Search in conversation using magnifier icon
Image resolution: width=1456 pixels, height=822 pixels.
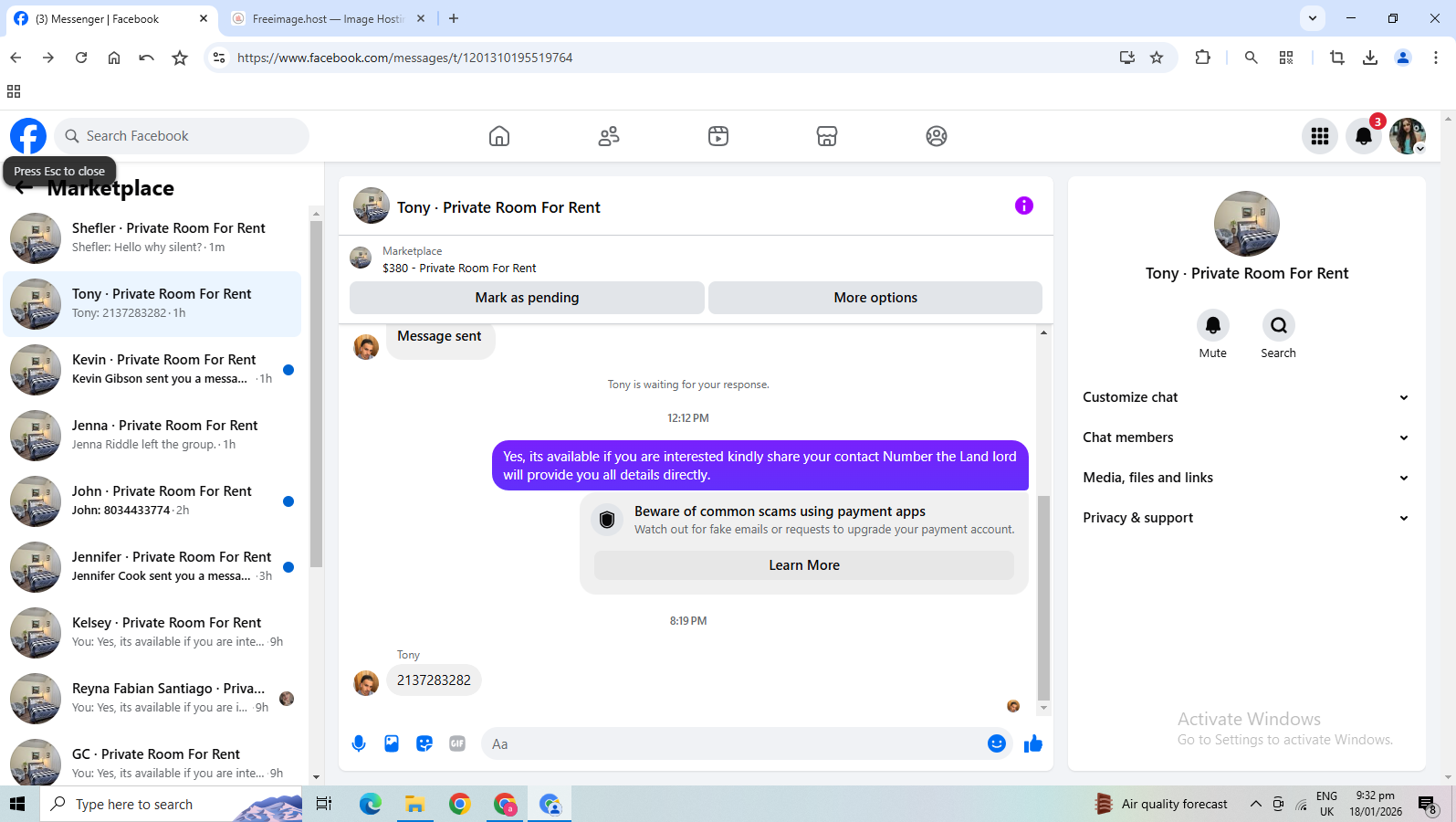pos(1279,325)
